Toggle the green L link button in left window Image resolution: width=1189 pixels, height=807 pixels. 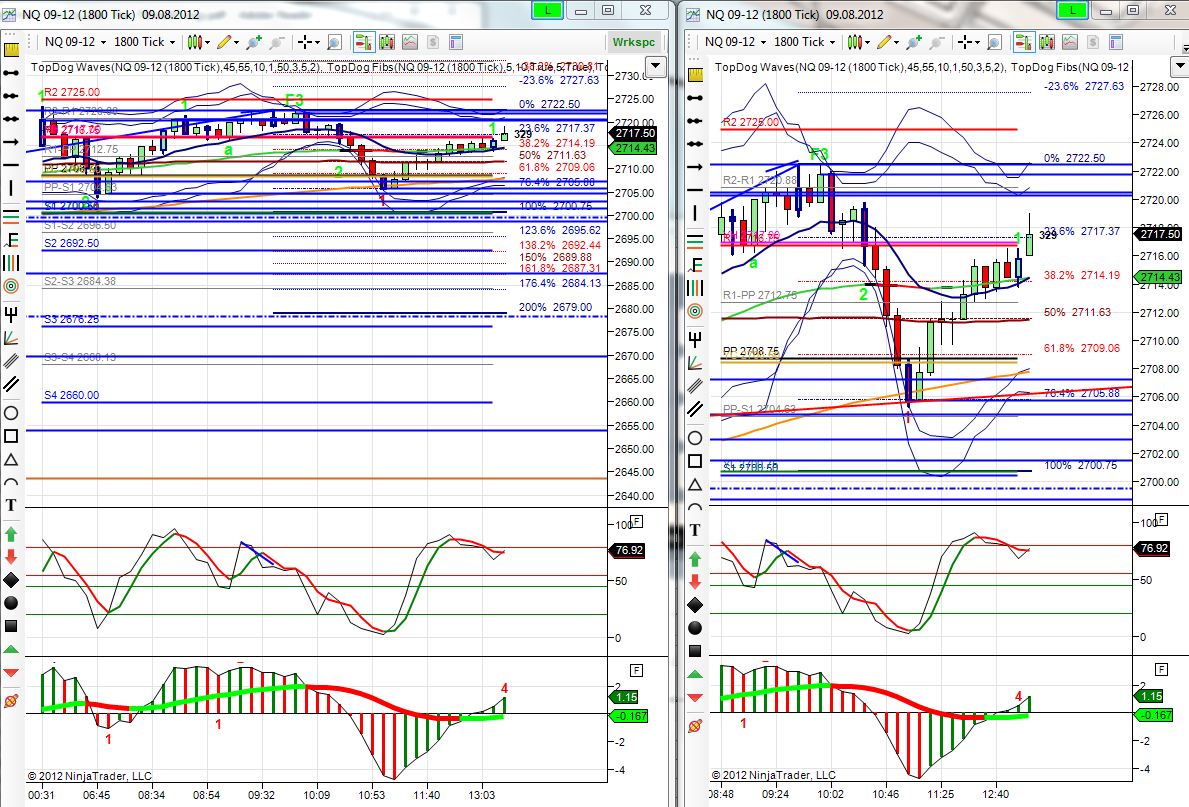coord(547,11)
